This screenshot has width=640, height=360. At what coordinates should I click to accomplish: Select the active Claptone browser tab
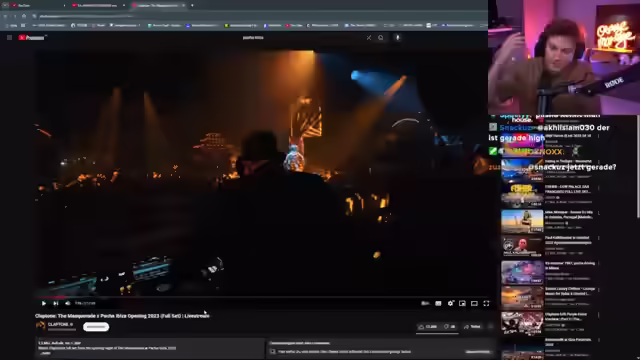tap(158, 5)
